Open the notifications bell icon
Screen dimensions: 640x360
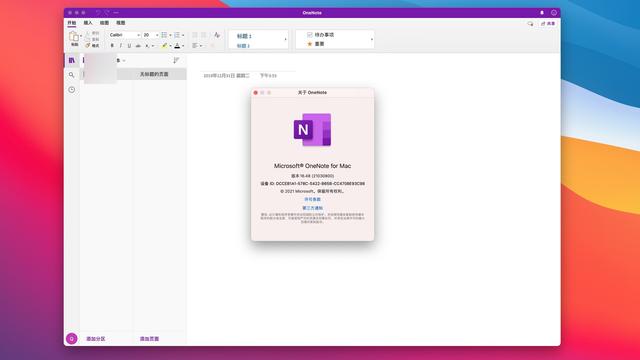pos(542,13)
